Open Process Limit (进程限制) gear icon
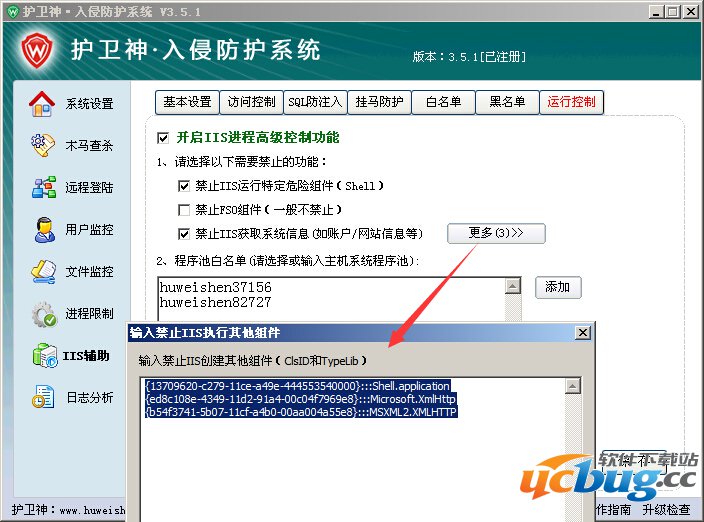 (43, 313)
